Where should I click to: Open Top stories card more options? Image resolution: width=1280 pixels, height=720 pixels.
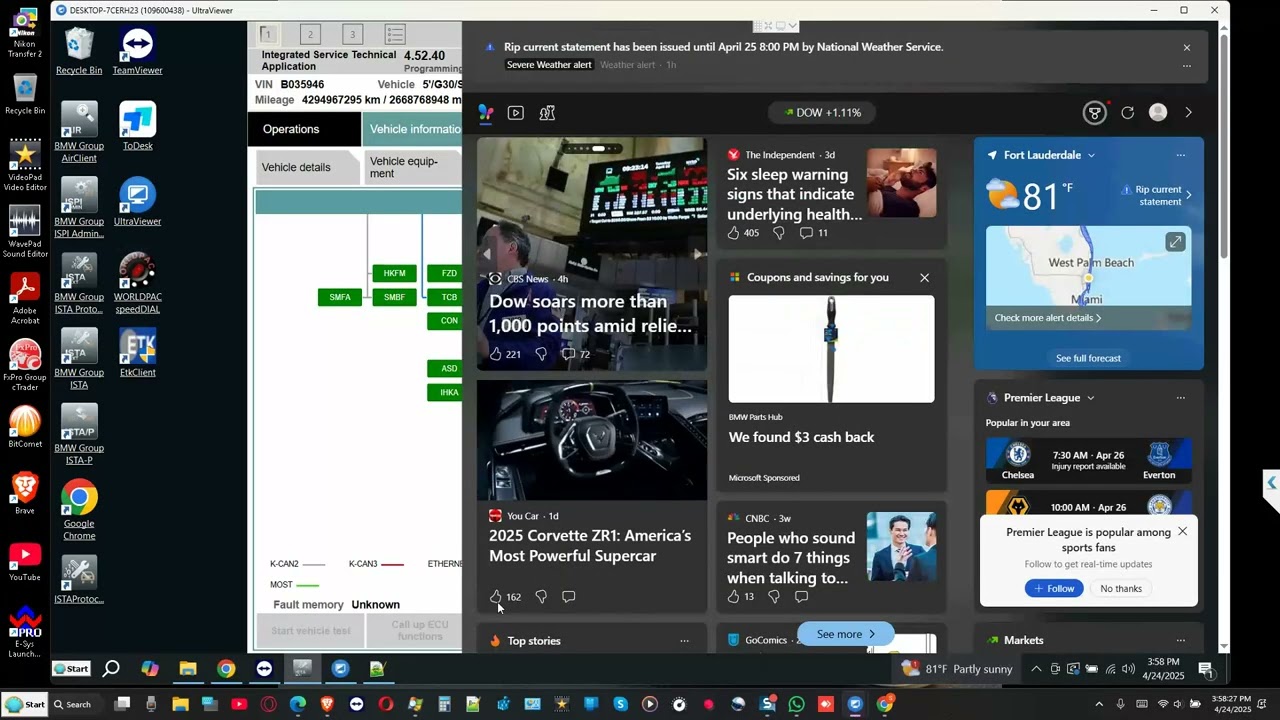point(684,641)
